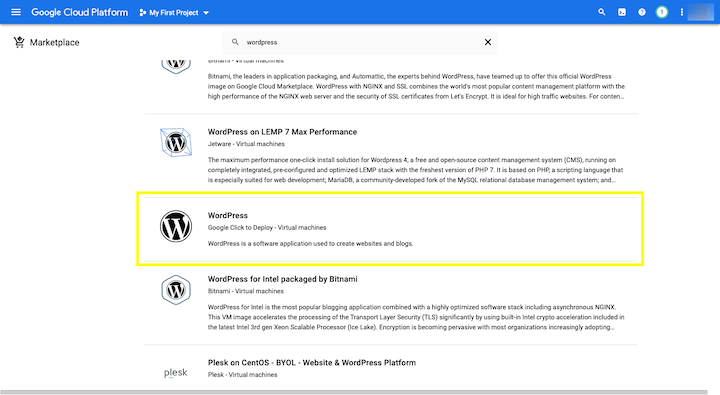Click 'WordPress is a software application' description
The image size is (720, 395).
[x=310, y=243]
